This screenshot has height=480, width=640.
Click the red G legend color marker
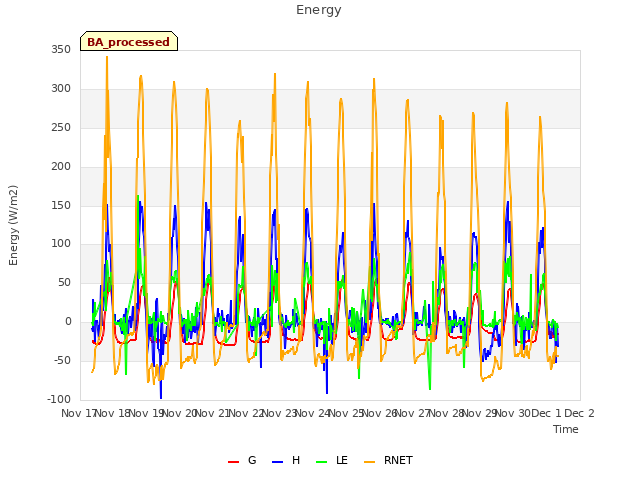pyautogui.click(x=233, y=462)
